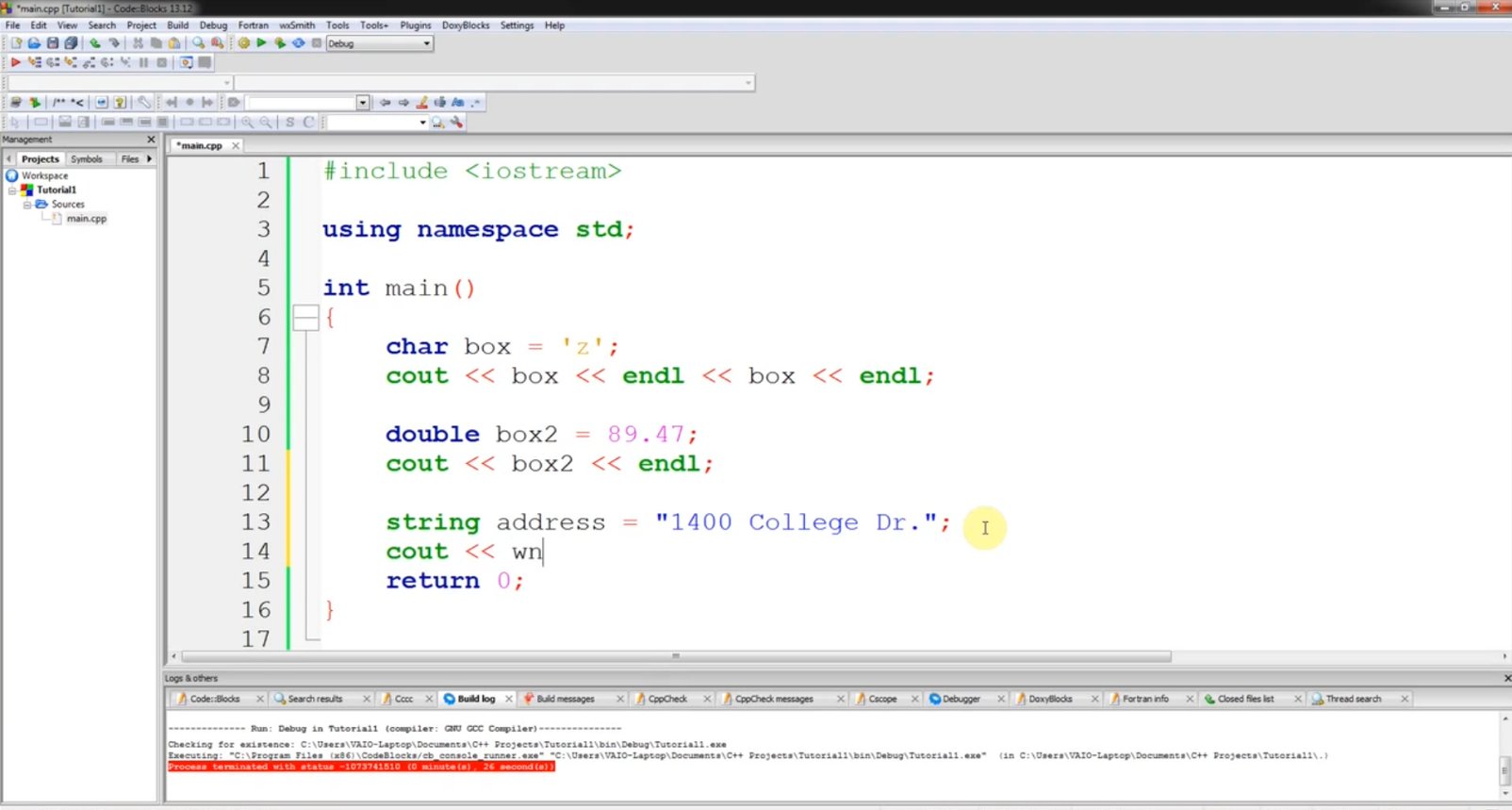Click the Undo arrow icon
Viewport: 1512px width, 810px height.
point(95,43)
